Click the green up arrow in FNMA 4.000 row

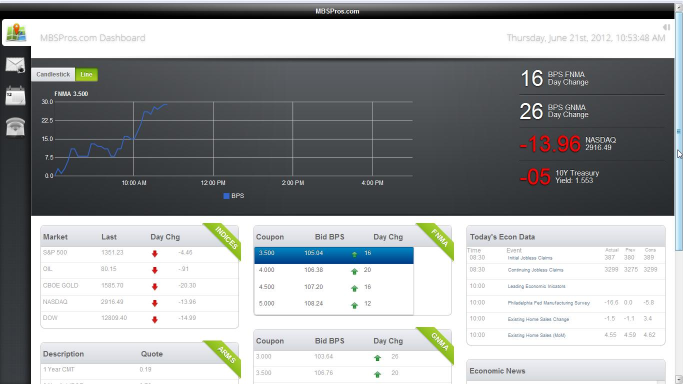point(354,271)
